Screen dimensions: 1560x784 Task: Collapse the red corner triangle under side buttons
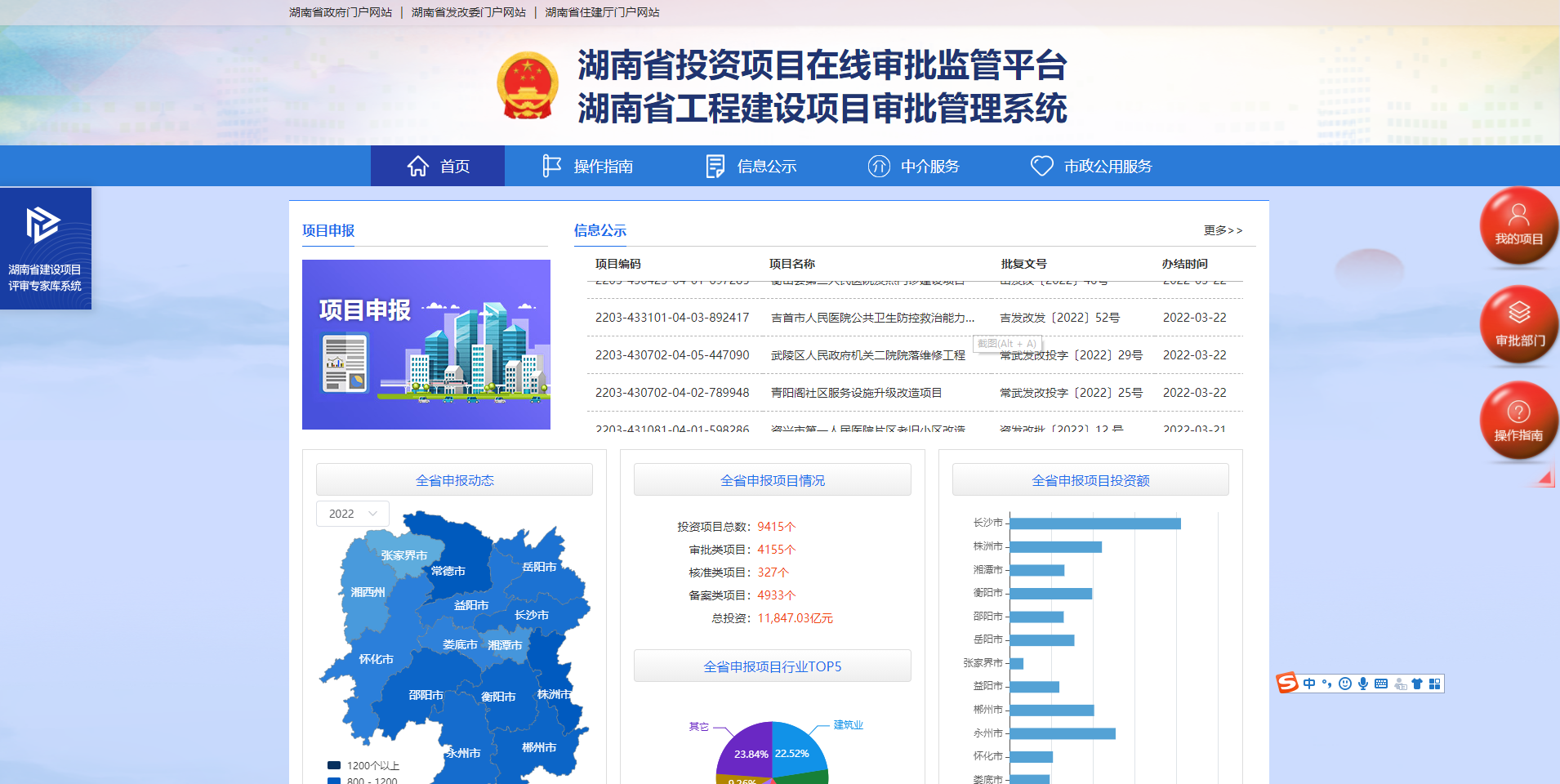tap(1545, 479)
